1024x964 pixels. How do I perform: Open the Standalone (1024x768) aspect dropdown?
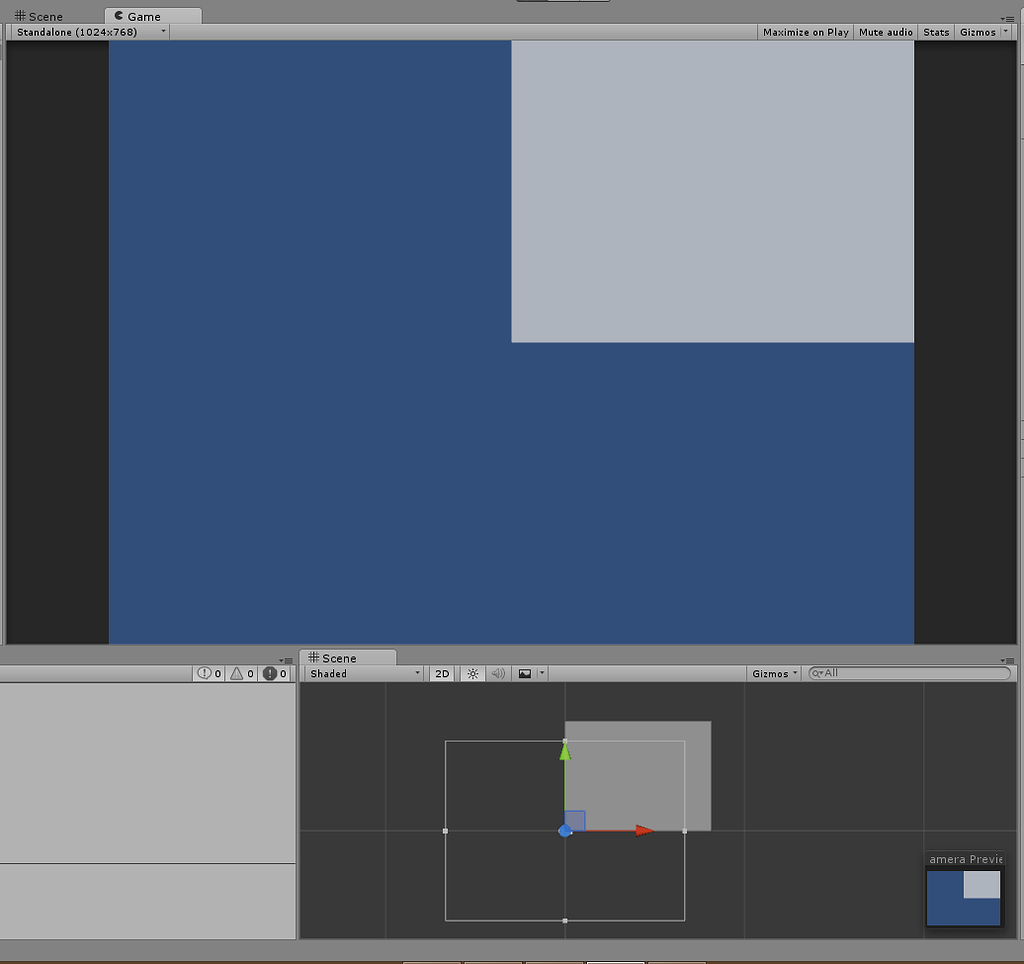87,31
